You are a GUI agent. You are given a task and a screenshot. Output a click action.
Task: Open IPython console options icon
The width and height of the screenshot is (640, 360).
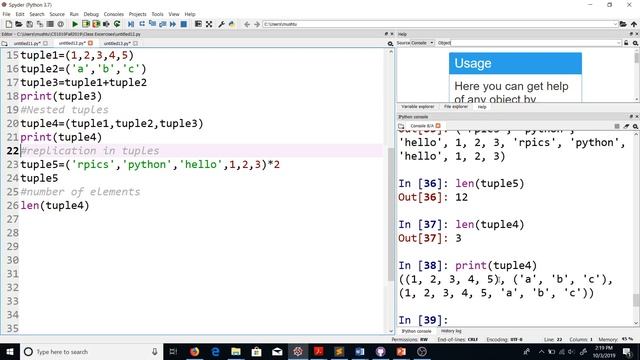[x=635, y=126]
